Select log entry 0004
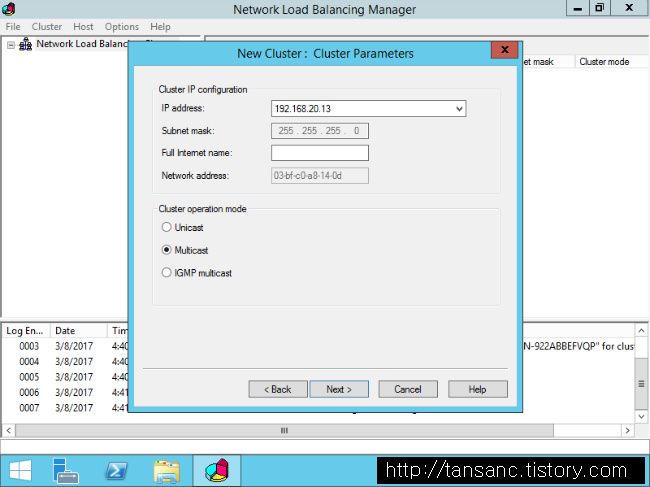This screenshot has height=487, width=650. click(x=29, y=361)
